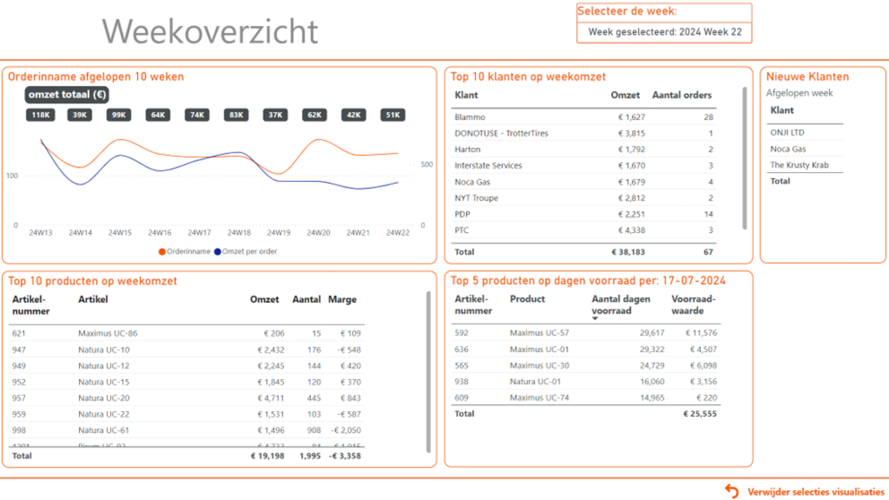The width and height of the screenshot is (889, 500).
Task: Select the Blammo customer row
Action: (x=470, y=118)
